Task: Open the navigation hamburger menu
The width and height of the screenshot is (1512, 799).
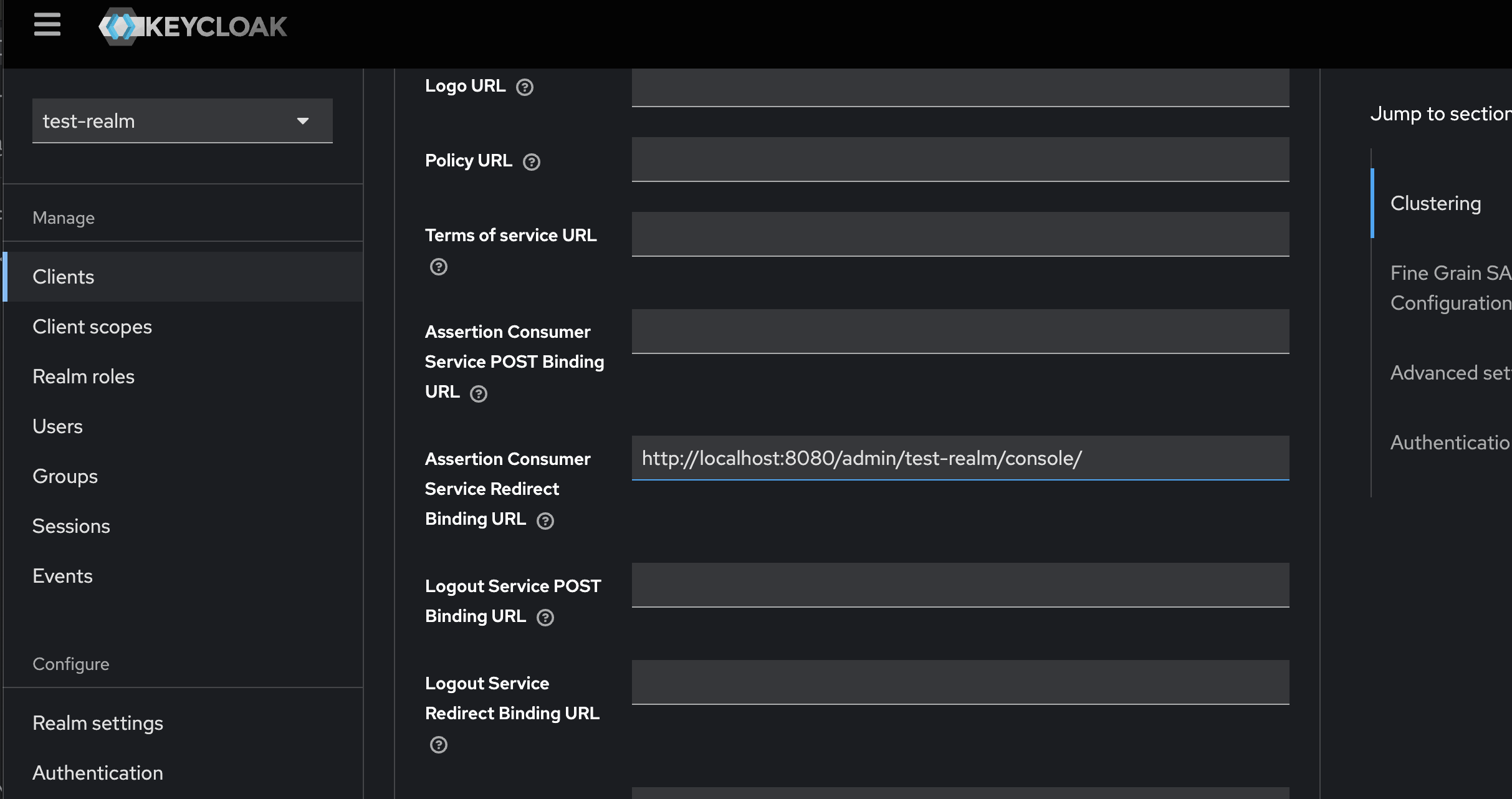Action: (x=47, y=25)
